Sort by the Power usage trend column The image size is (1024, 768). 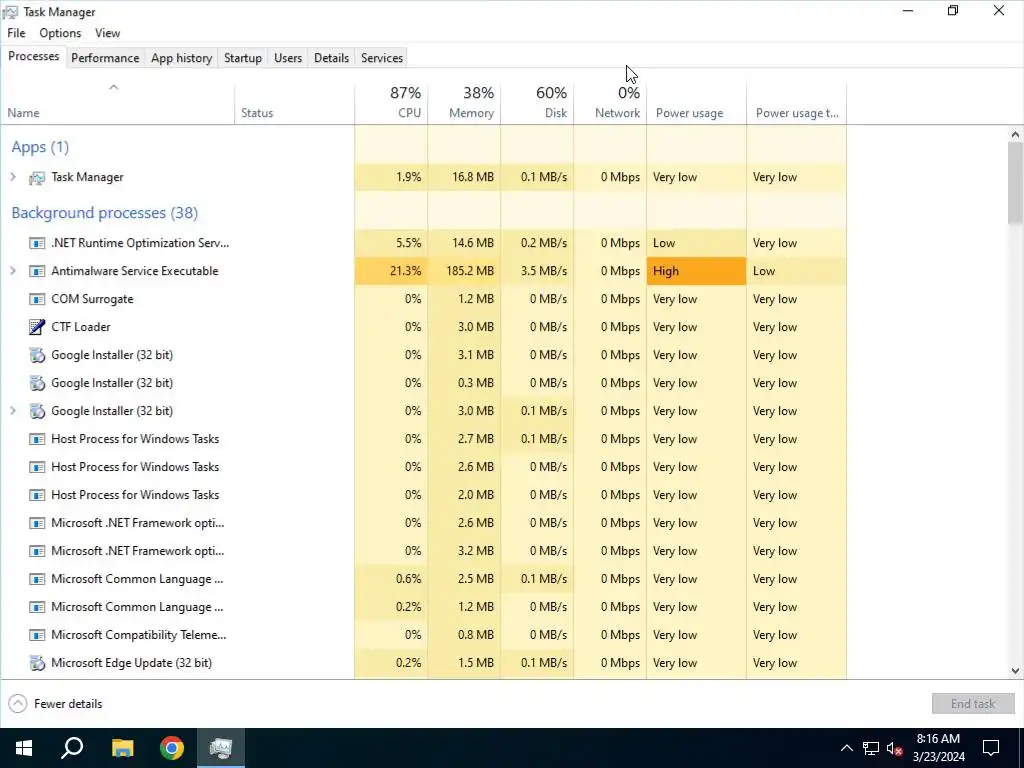click(x=797, y=104)
